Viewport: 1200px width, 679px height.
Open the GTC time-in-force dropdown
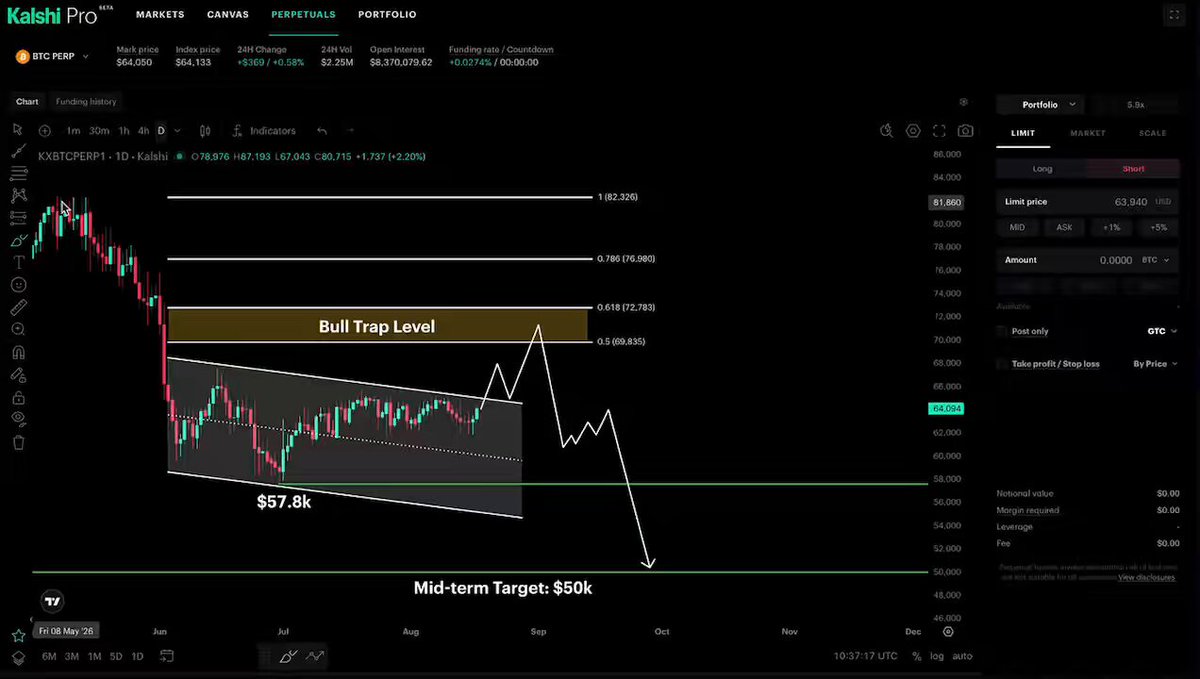click(x=1161, y=331)
